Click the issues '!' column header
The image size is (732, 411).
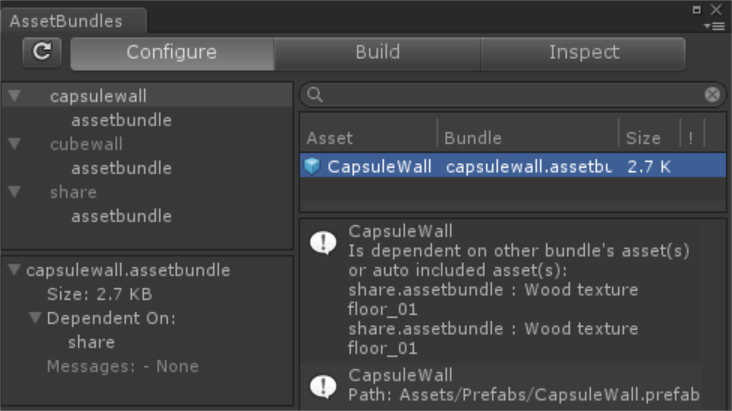tap(690, 138)
